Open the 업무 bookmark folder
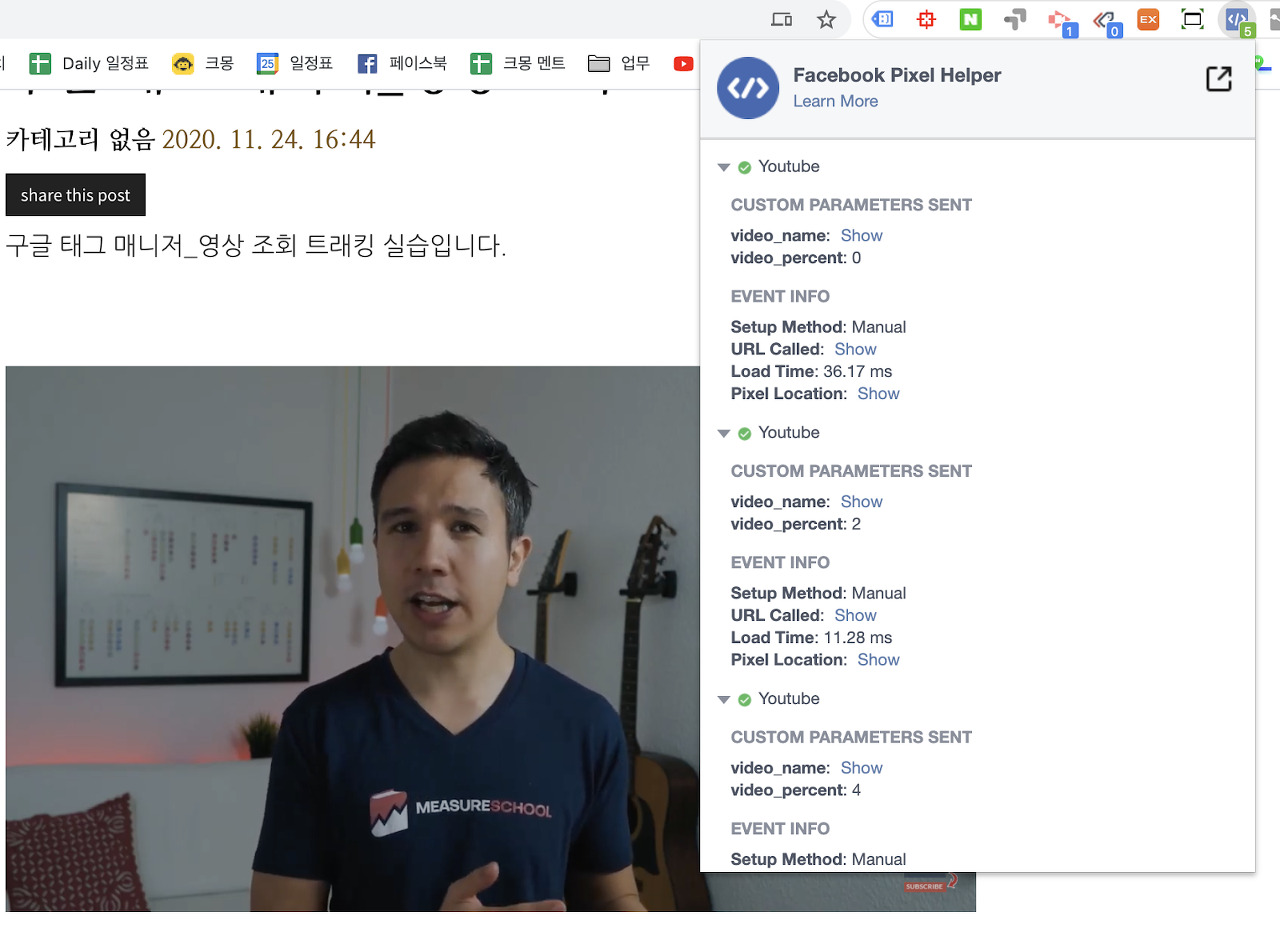 (619, 64)
